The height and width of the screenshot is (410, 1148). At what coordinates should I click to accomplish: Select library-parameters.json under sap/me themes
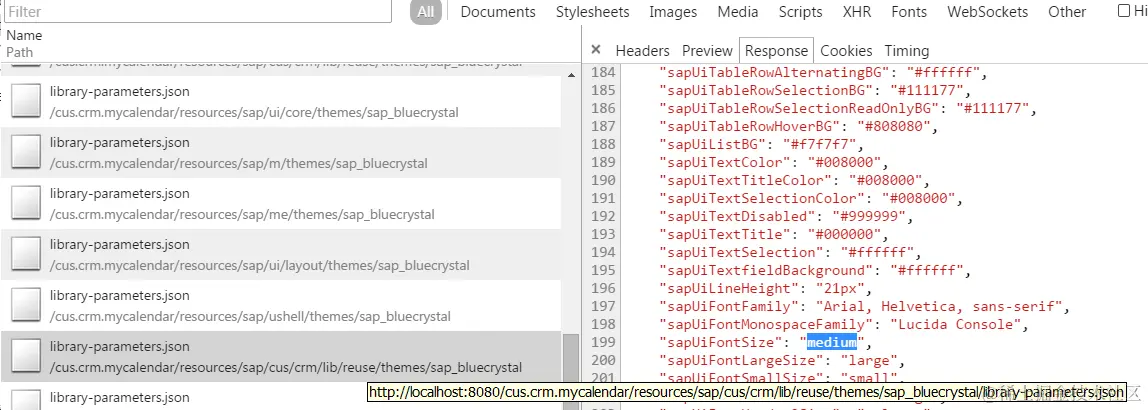pyautogui.click(x=280, y=204)
